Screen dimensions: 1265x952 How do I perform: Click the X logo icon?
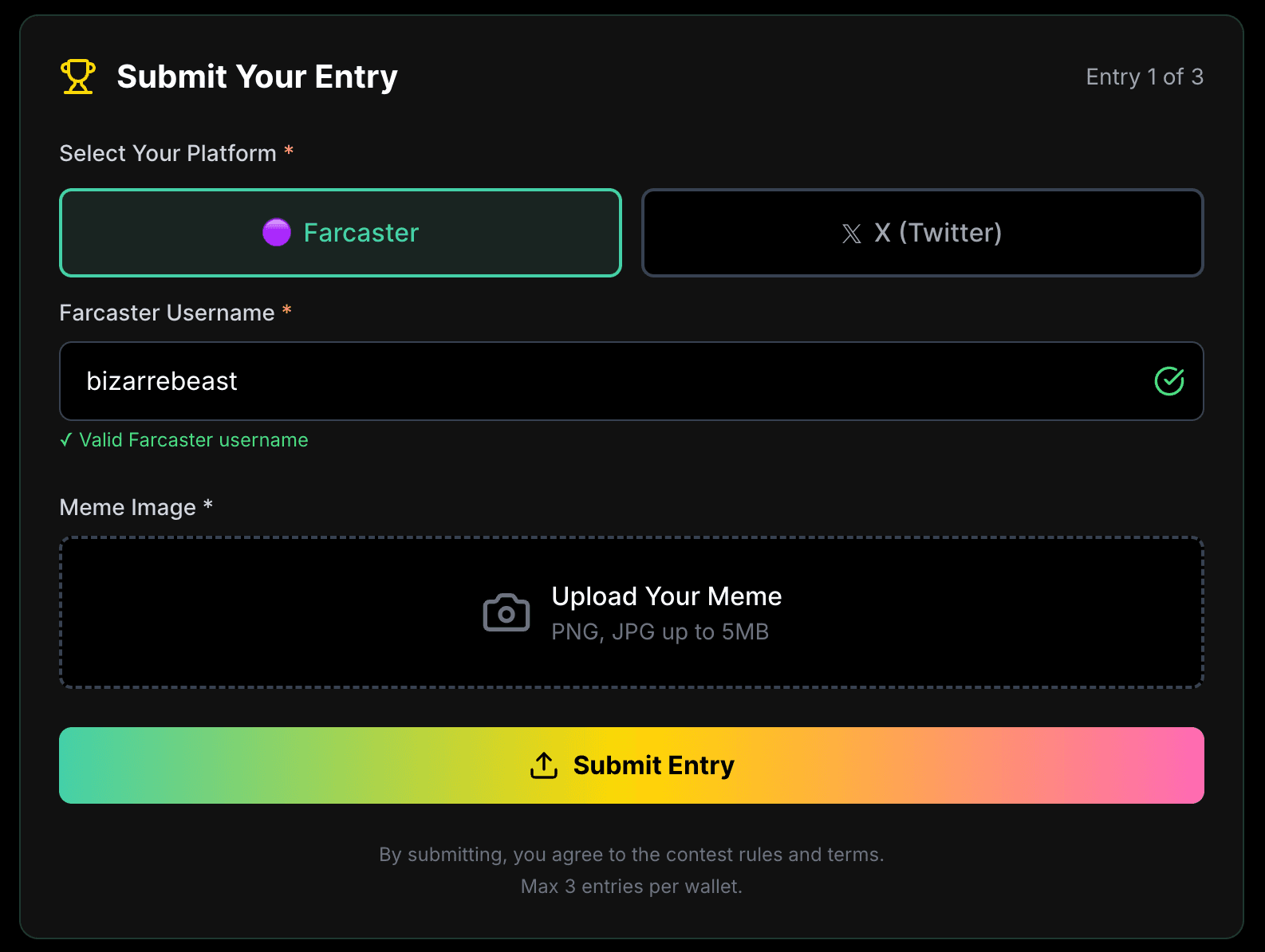tap(852, 234)
